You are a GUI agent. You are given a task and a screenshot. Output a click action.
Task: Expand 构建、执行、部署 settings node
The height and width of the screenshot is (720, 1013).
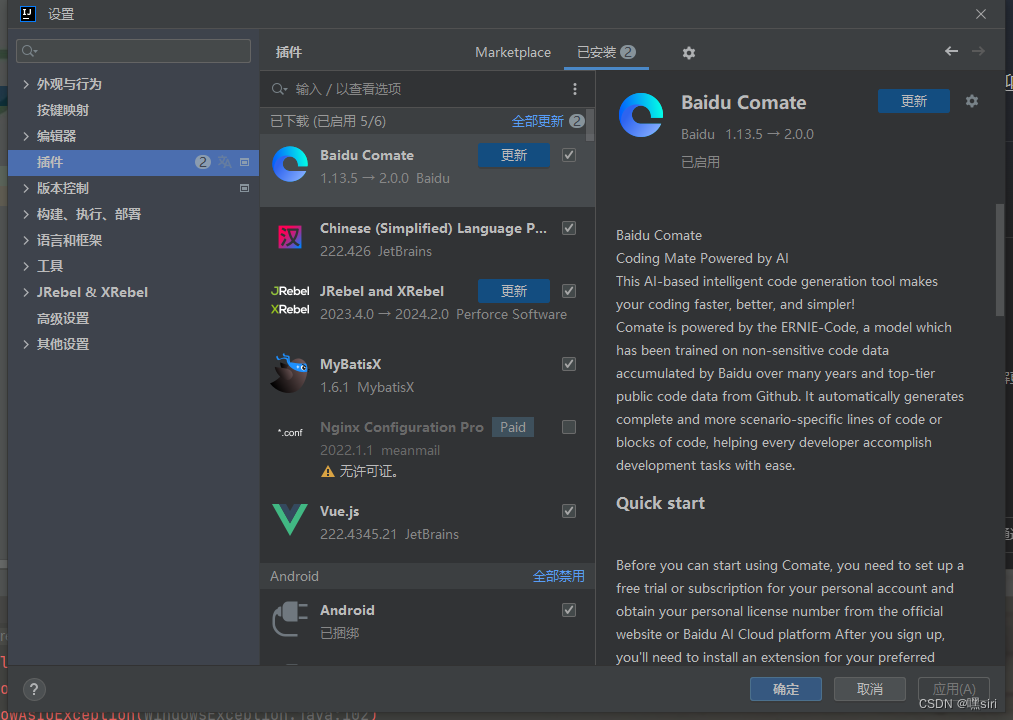coord(26,214)
